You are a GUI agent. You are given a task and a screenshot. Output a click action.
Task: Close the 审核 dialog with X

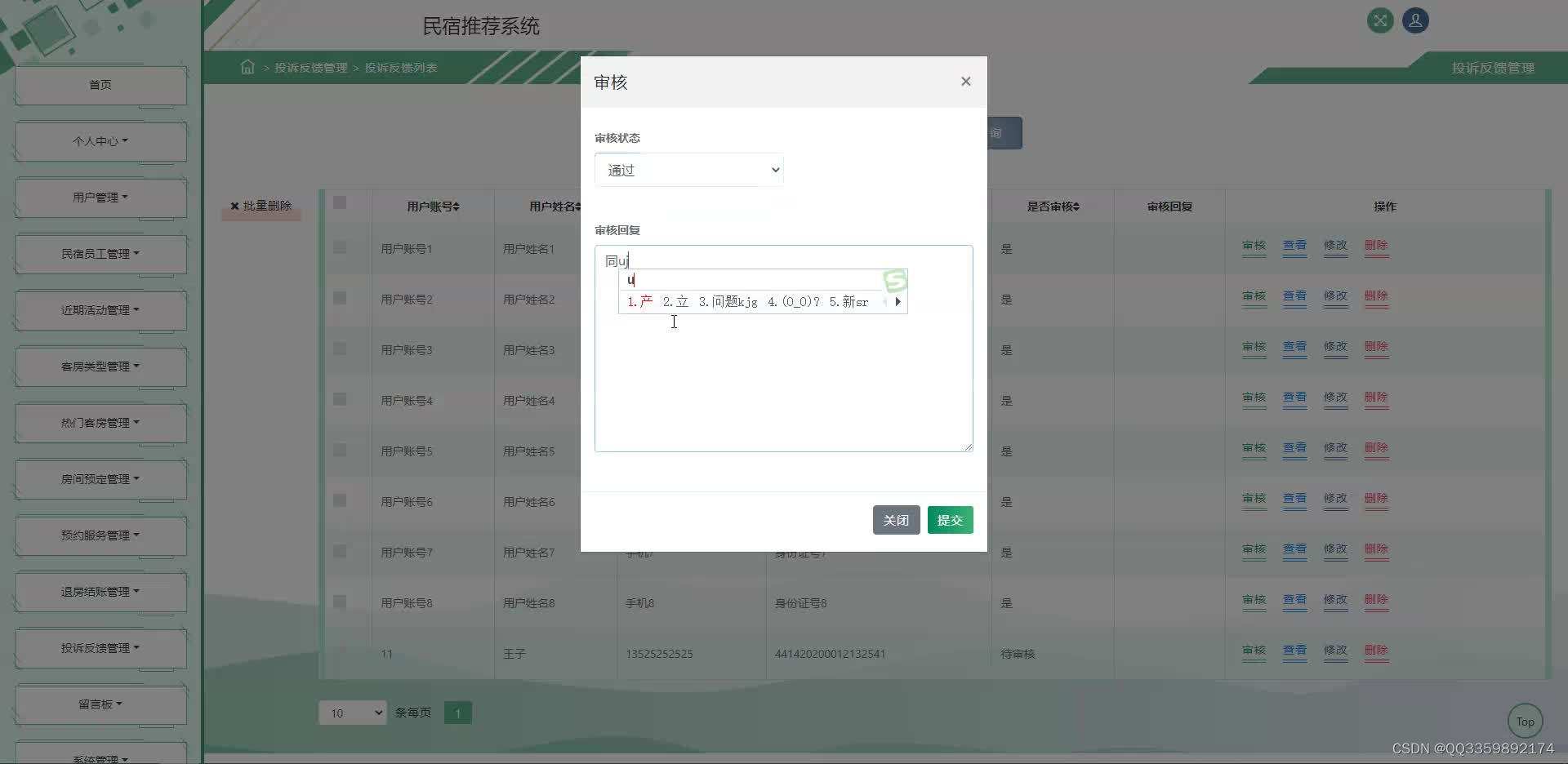pyautogui.click(x=966, y=82)
